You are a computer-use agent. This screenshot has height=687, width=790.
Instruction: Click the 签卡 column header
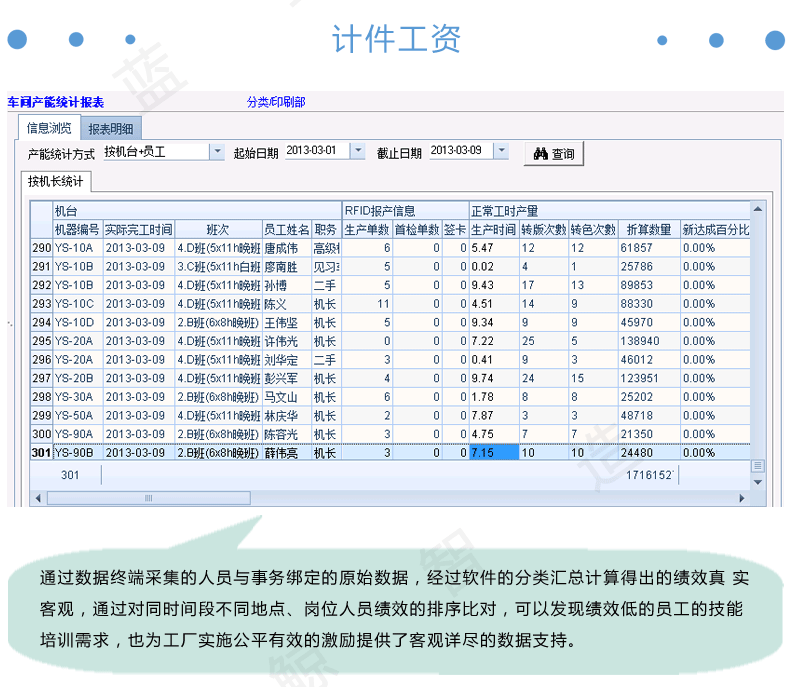click(454, 230)
